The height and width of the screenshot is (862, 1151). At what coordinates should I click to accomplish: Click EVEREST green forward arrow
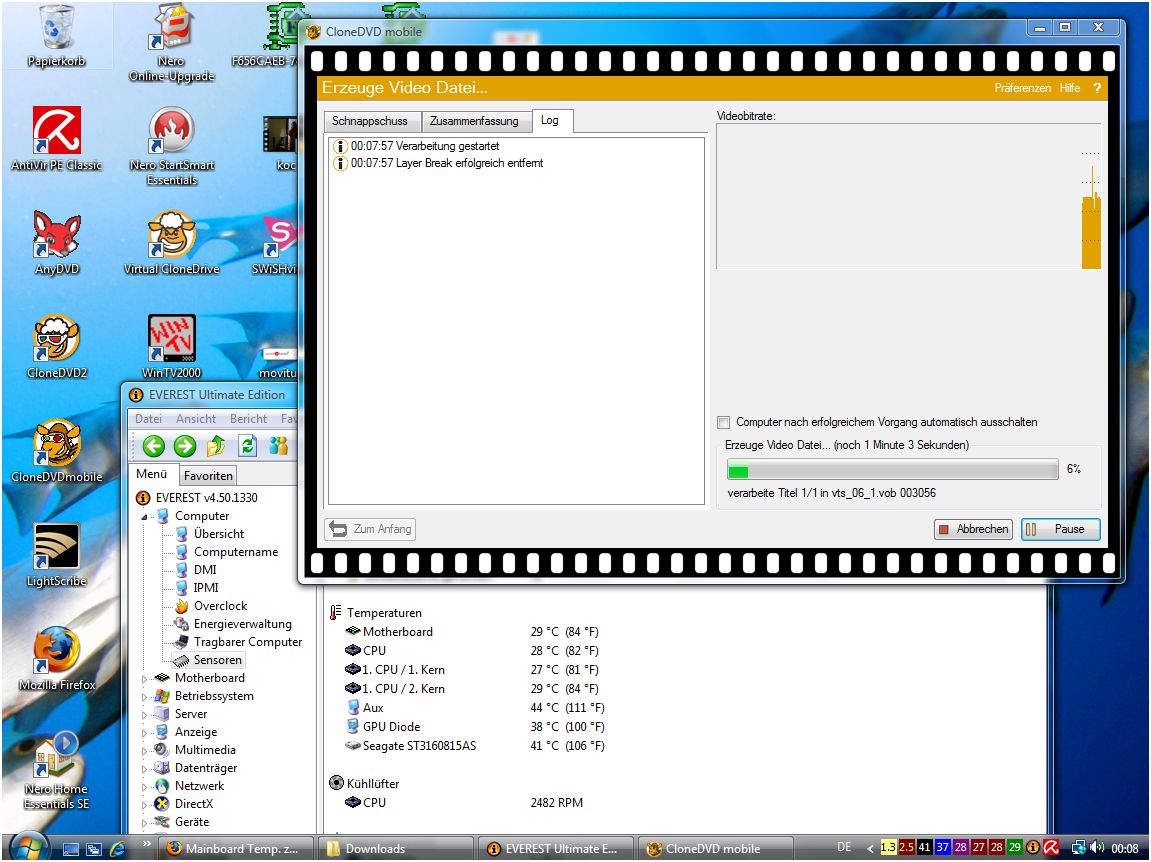185,446
